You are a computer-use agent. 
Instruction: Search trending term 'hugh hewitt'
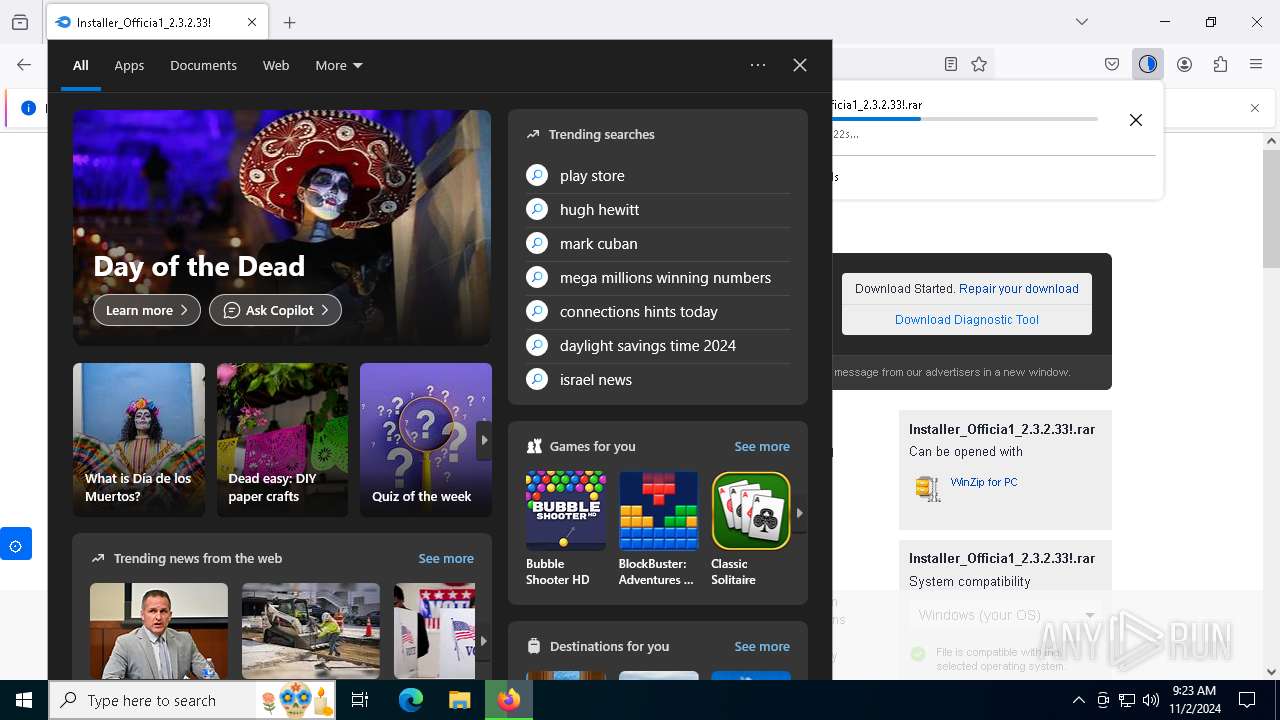[658, 209]
